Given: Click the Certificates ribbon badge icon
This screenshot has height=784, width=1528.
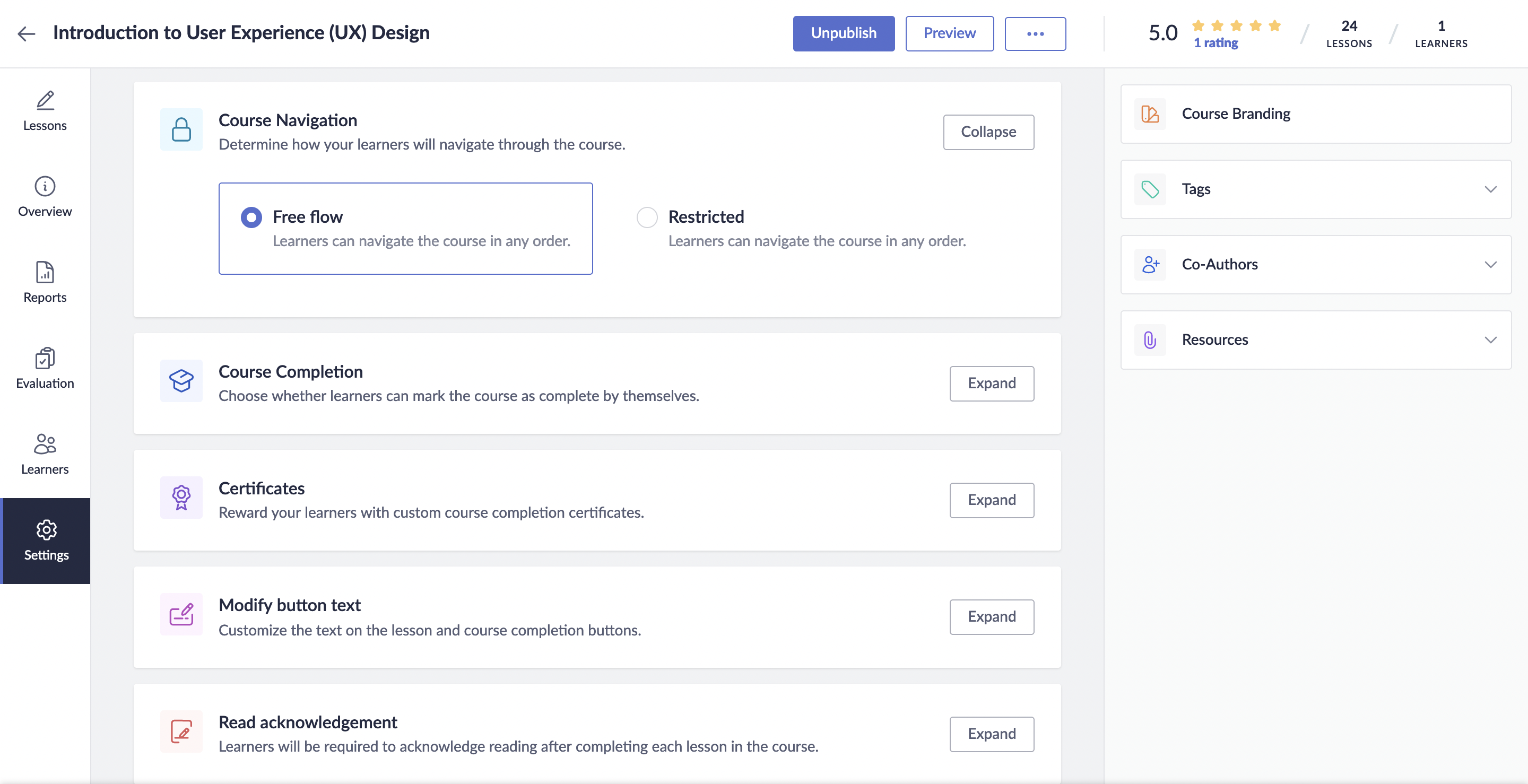Looking at the screenshot, I should [x=181, y=498].
